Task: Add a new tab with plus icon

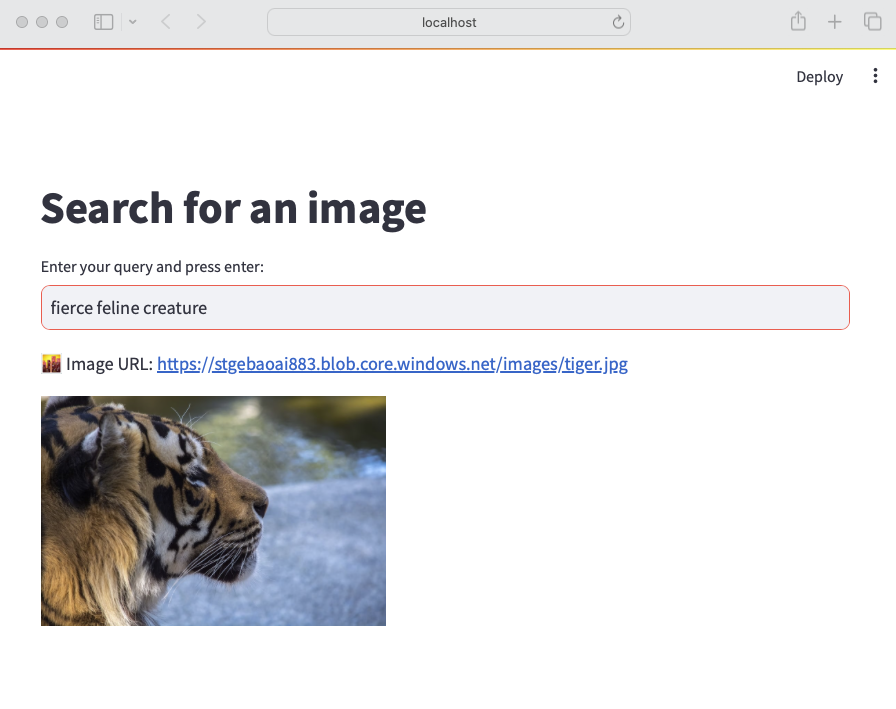Action: [835, 22]
